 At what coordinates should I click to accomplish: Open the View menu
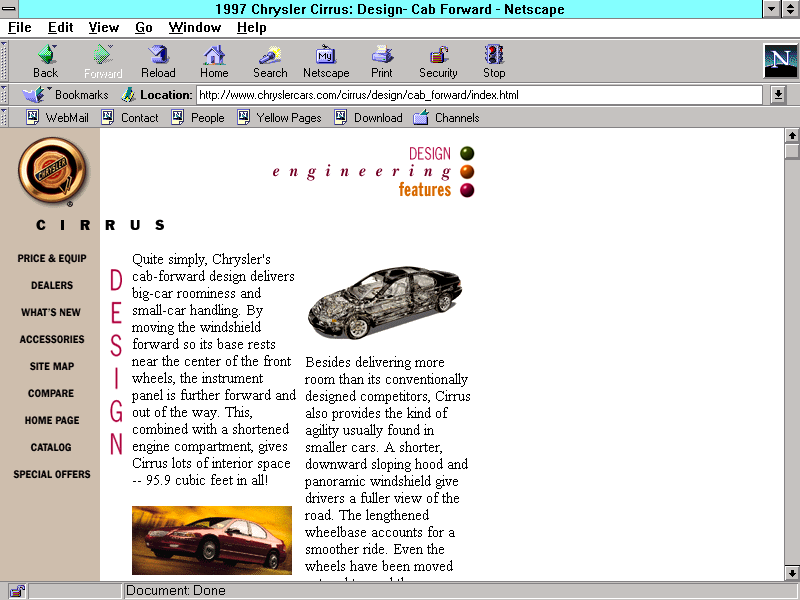[x=103, y=27]
